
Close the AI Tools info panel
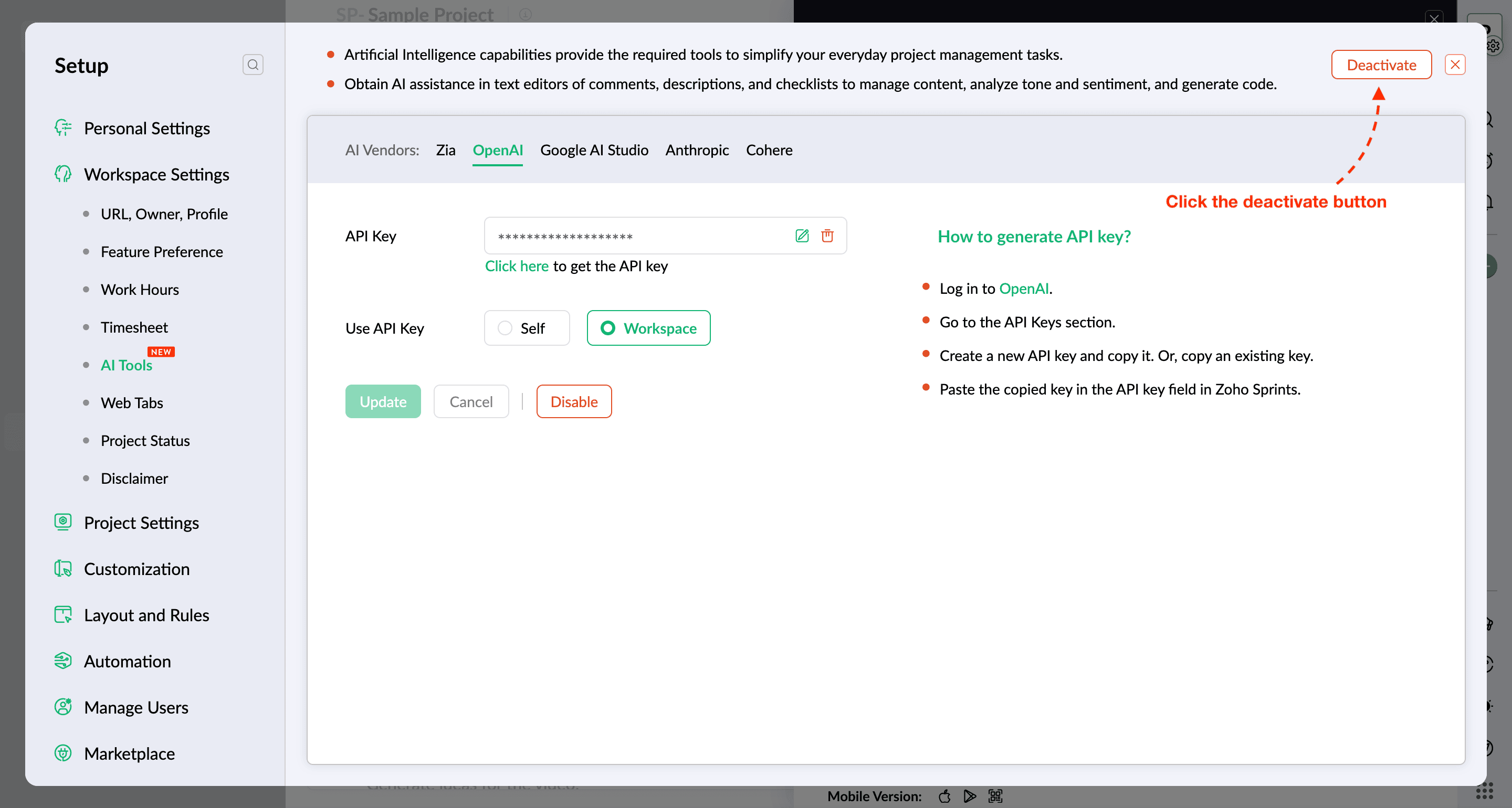[x=1455, y=65]
